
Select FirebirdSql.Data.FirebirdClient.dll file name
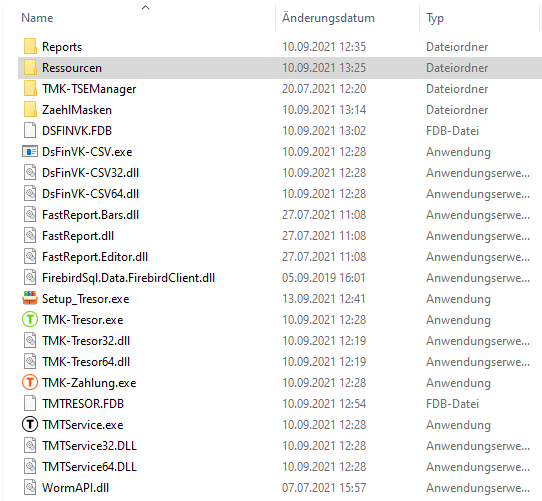tap(128, 278)
